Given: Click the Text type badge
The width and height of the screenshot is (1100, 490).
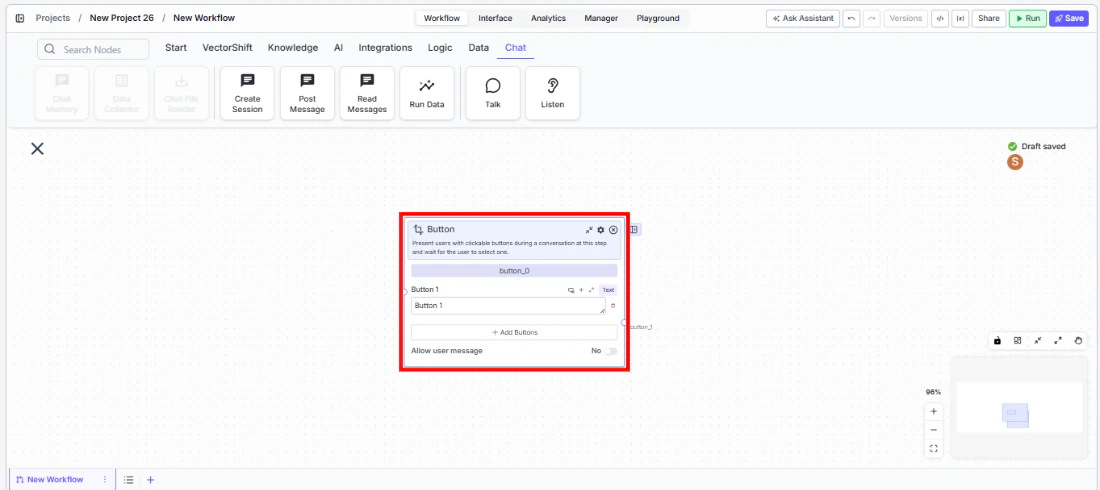Looking at the screenshot, I should [608, 290].
